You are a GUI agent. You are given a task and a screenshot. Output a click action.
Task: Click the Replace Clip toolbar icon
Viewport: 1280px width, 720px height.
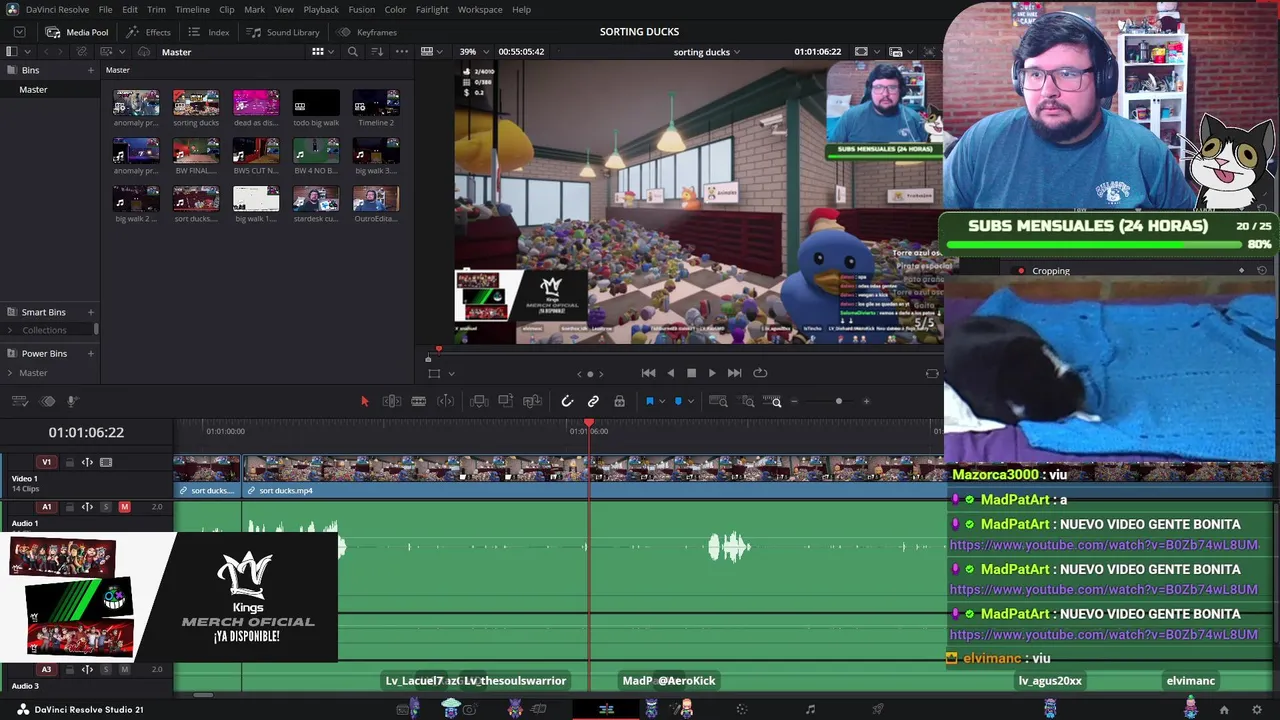532,401
